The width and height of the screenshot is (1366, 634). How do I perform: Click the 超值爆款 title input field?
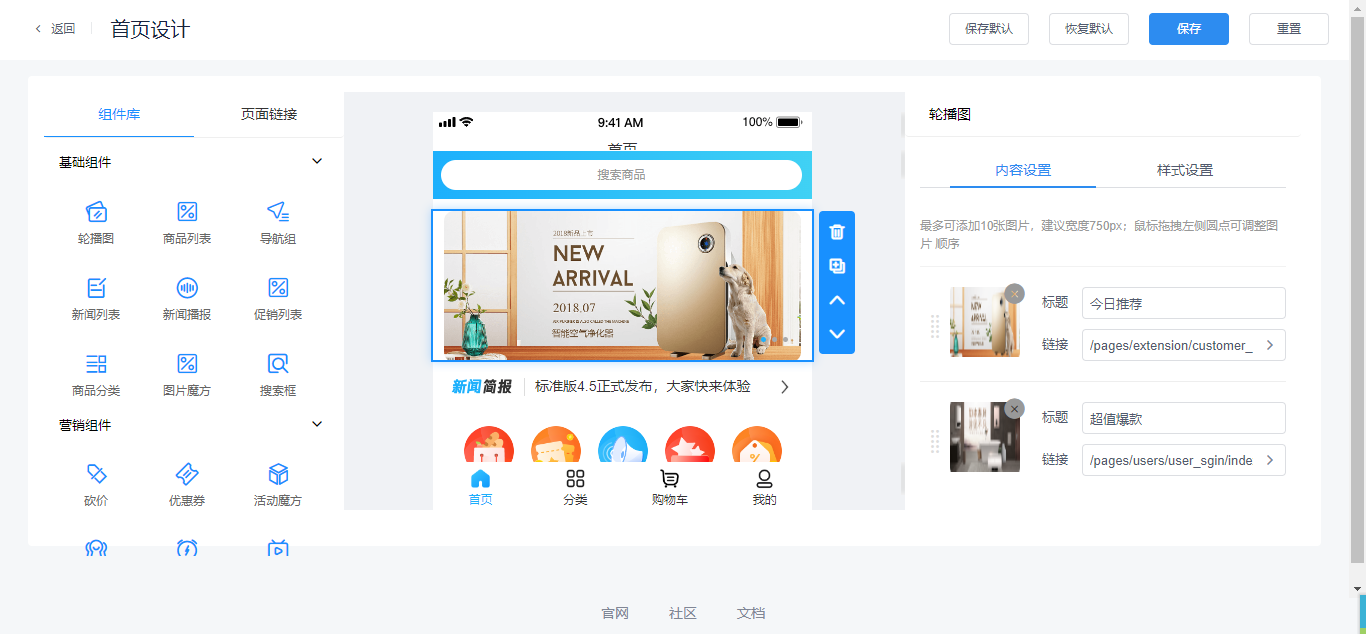1183,418
